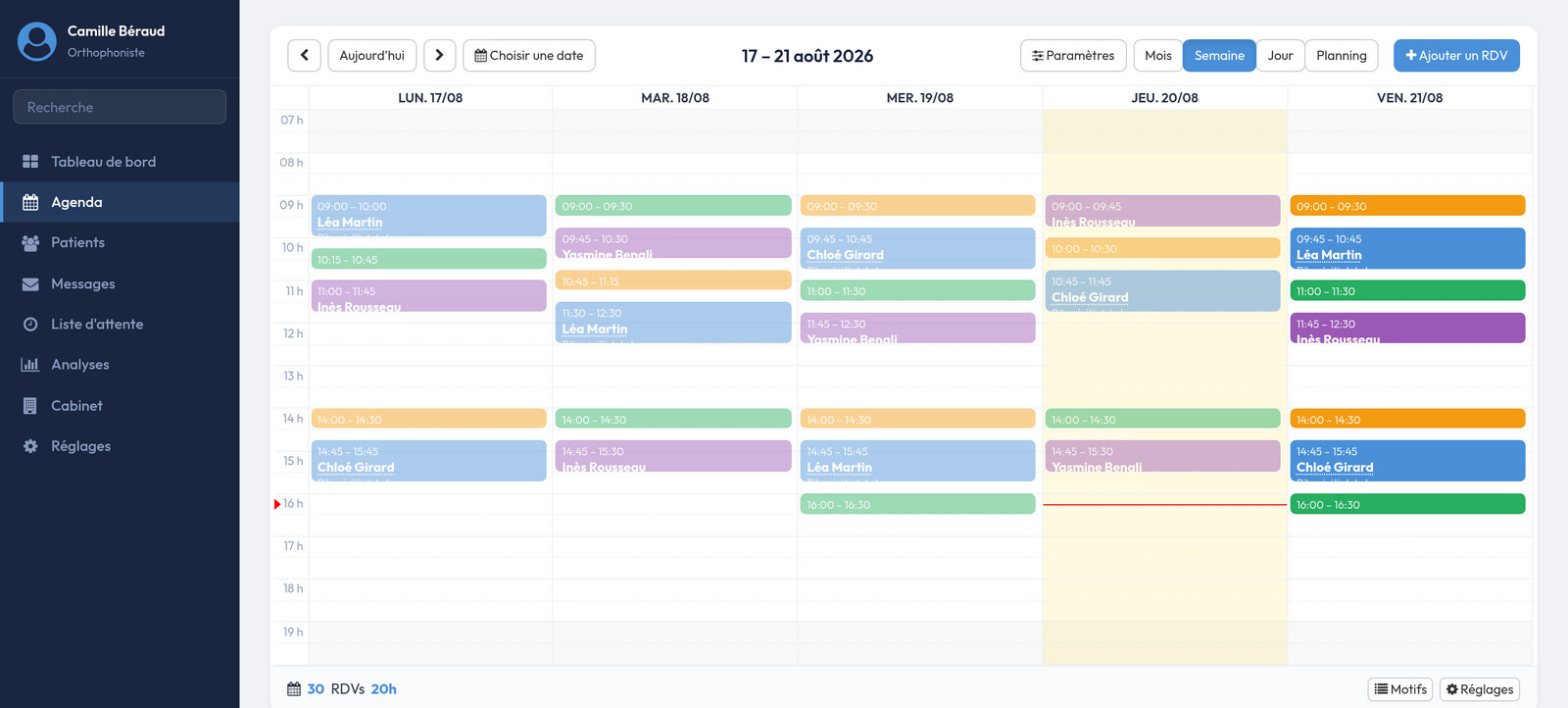The image size is (1568, 708).
Task: Open the Paramètres options
Action: pos(1073,56)
